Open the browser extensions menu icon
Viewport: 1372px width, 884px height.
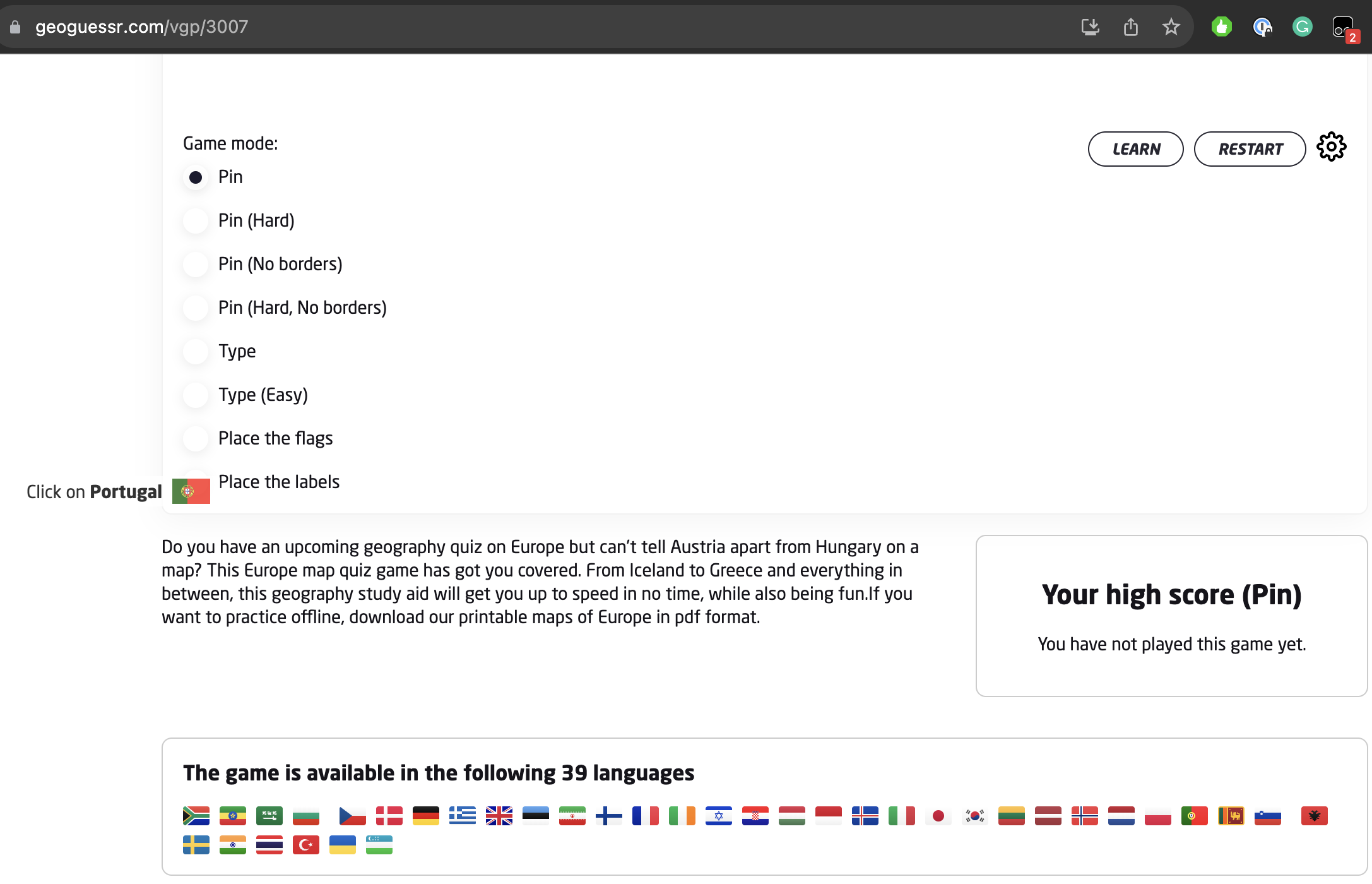tap(1221, 27)
